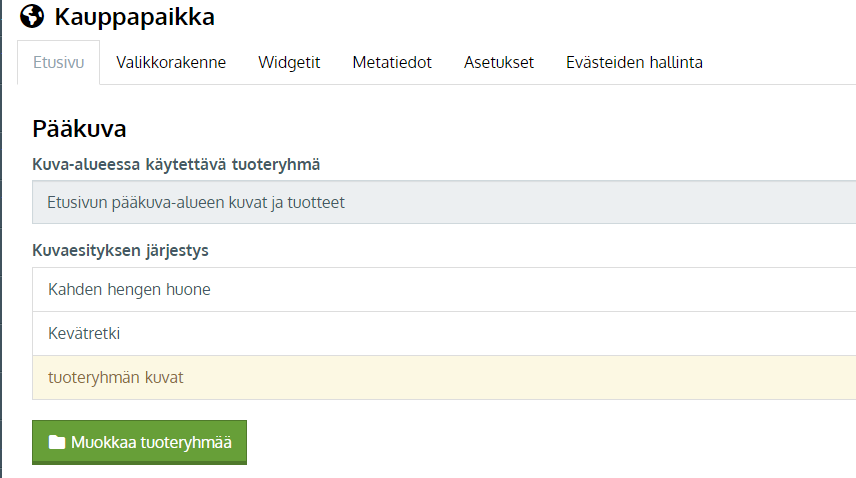Click the Kuvaesityksen järjestys label

[x=120, y=250]
